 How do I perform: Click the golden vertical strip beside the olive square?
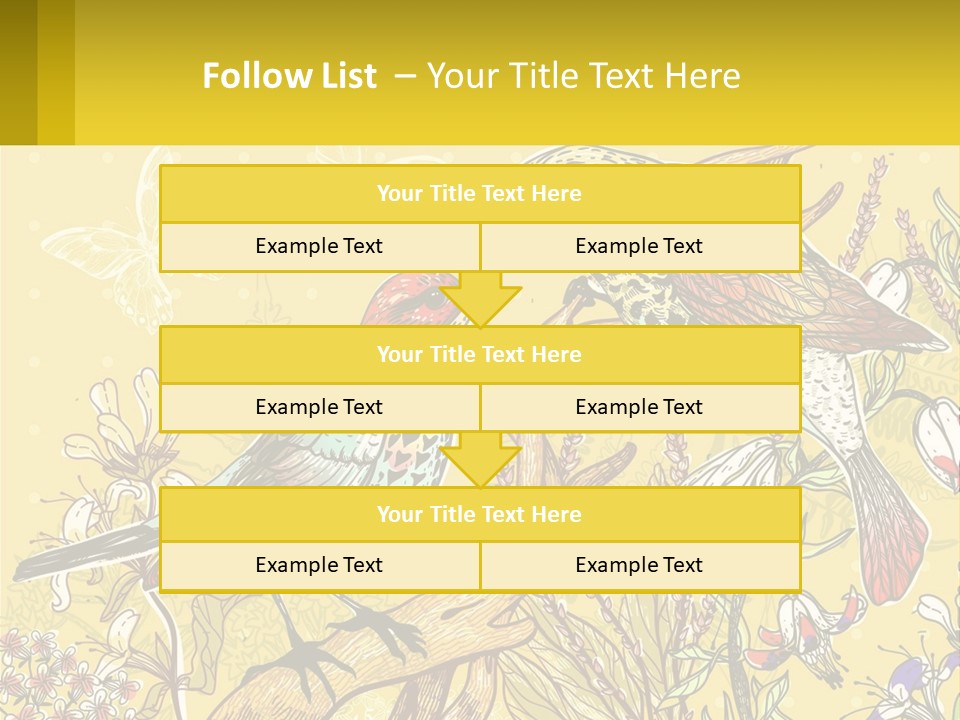[x=56, y=72]
